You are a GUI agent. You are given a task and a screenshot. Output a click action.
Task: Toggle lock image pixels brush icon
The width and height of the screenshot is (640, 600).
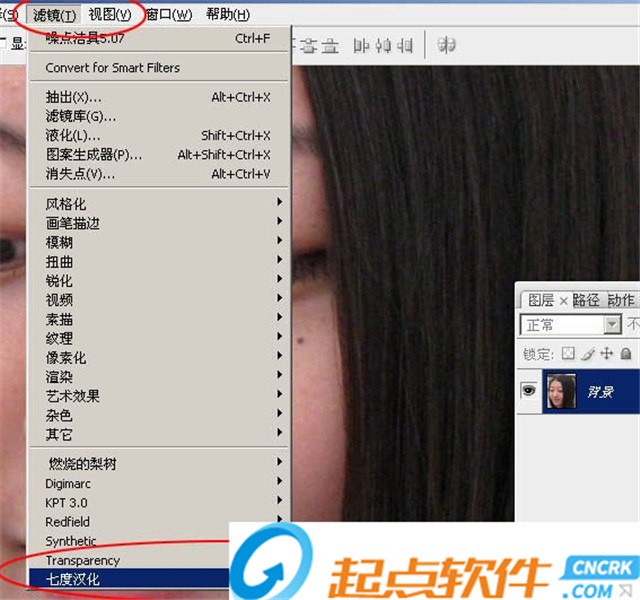point(587,353)
